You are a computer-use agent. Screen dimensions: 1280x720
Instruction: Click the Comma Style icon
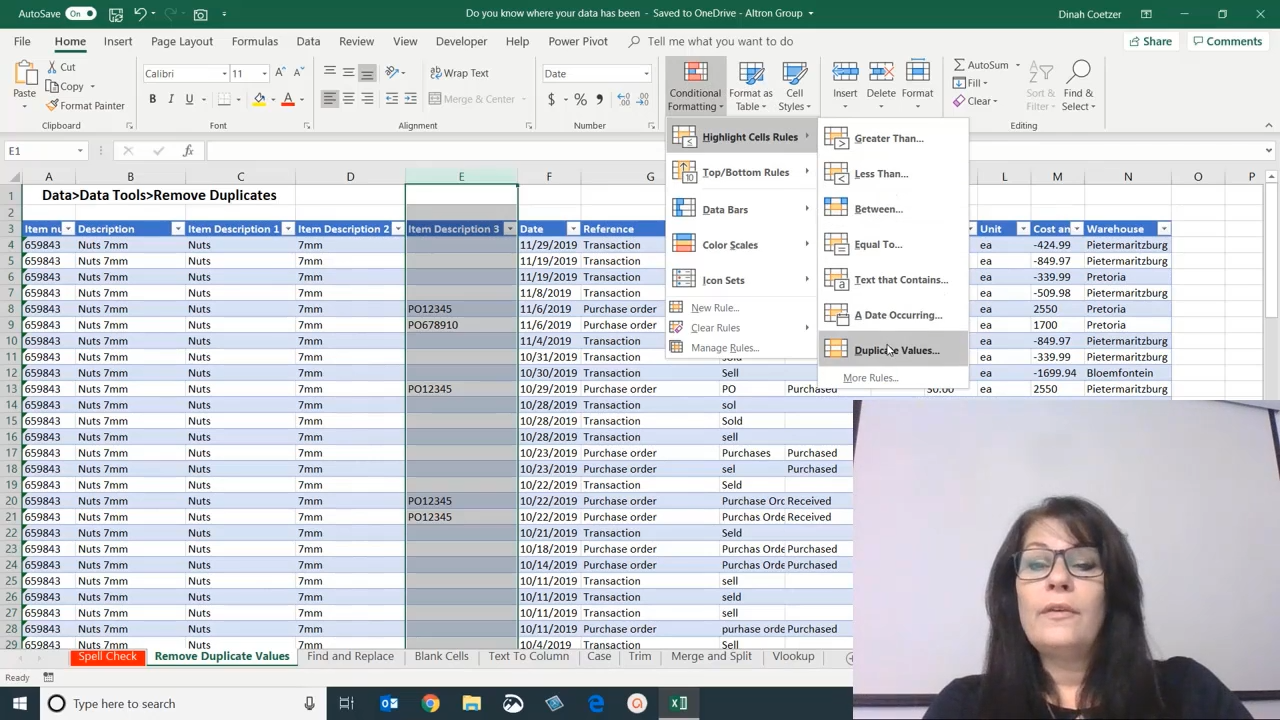tap(599, 99)
